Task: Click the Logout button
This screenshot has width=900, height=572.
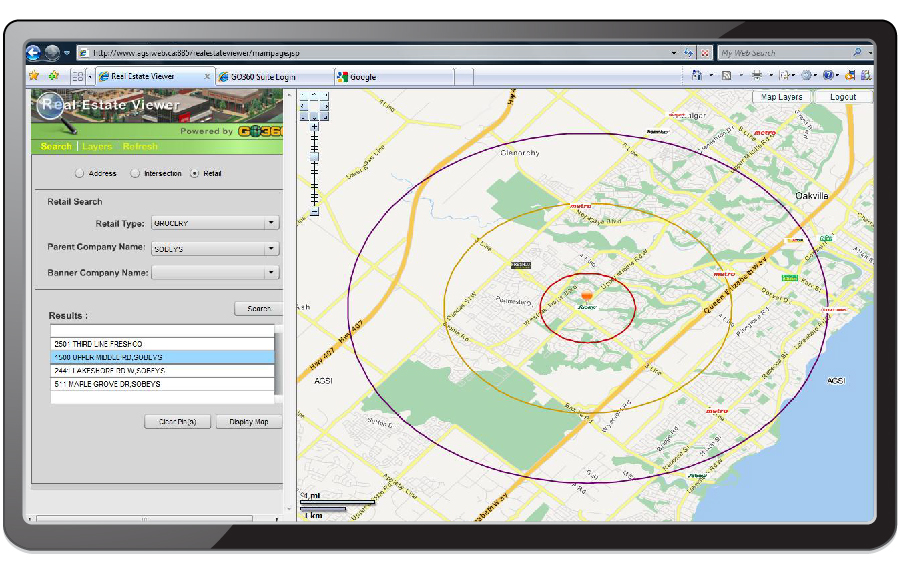Action: (843, 97)
